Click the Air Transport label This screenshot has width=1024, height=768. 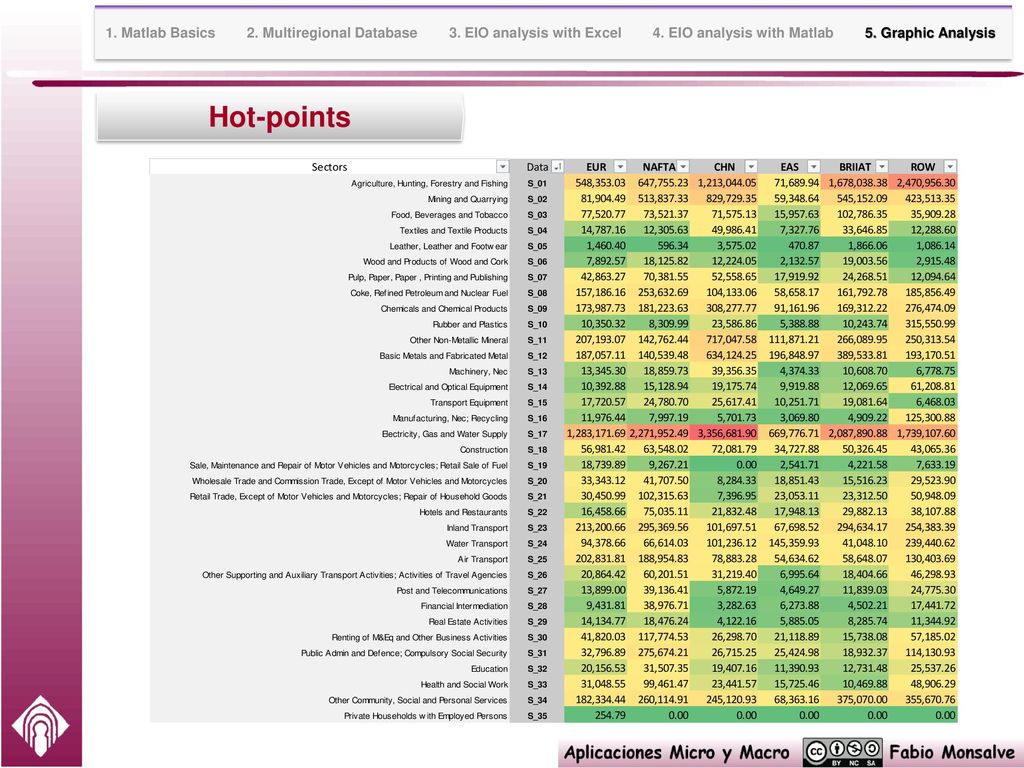coord(483,560)
